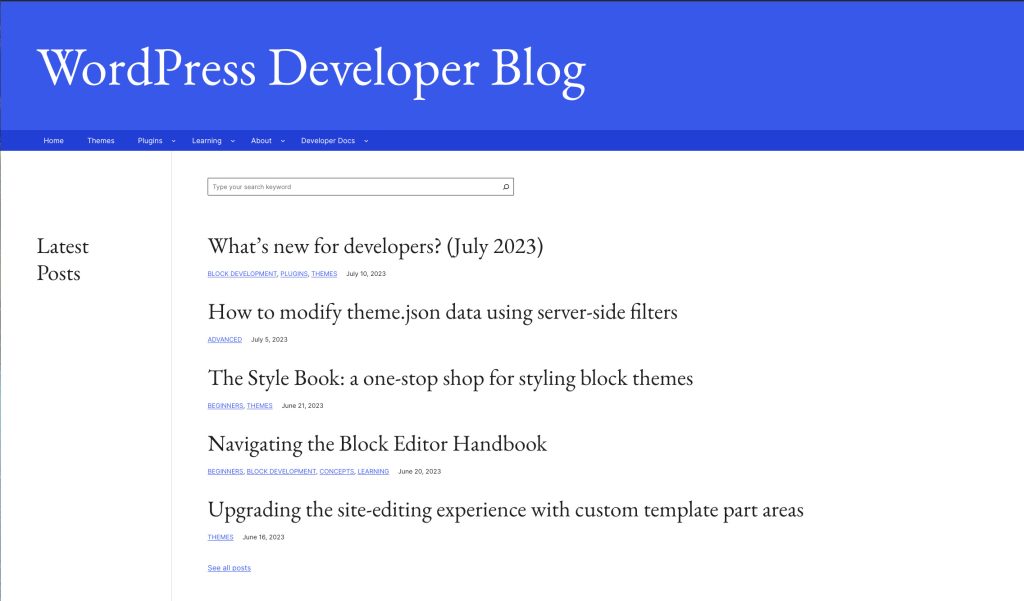Select the ADVANCED category tag
Screen dimensions: 1024x601
click(x=225, y=340)
